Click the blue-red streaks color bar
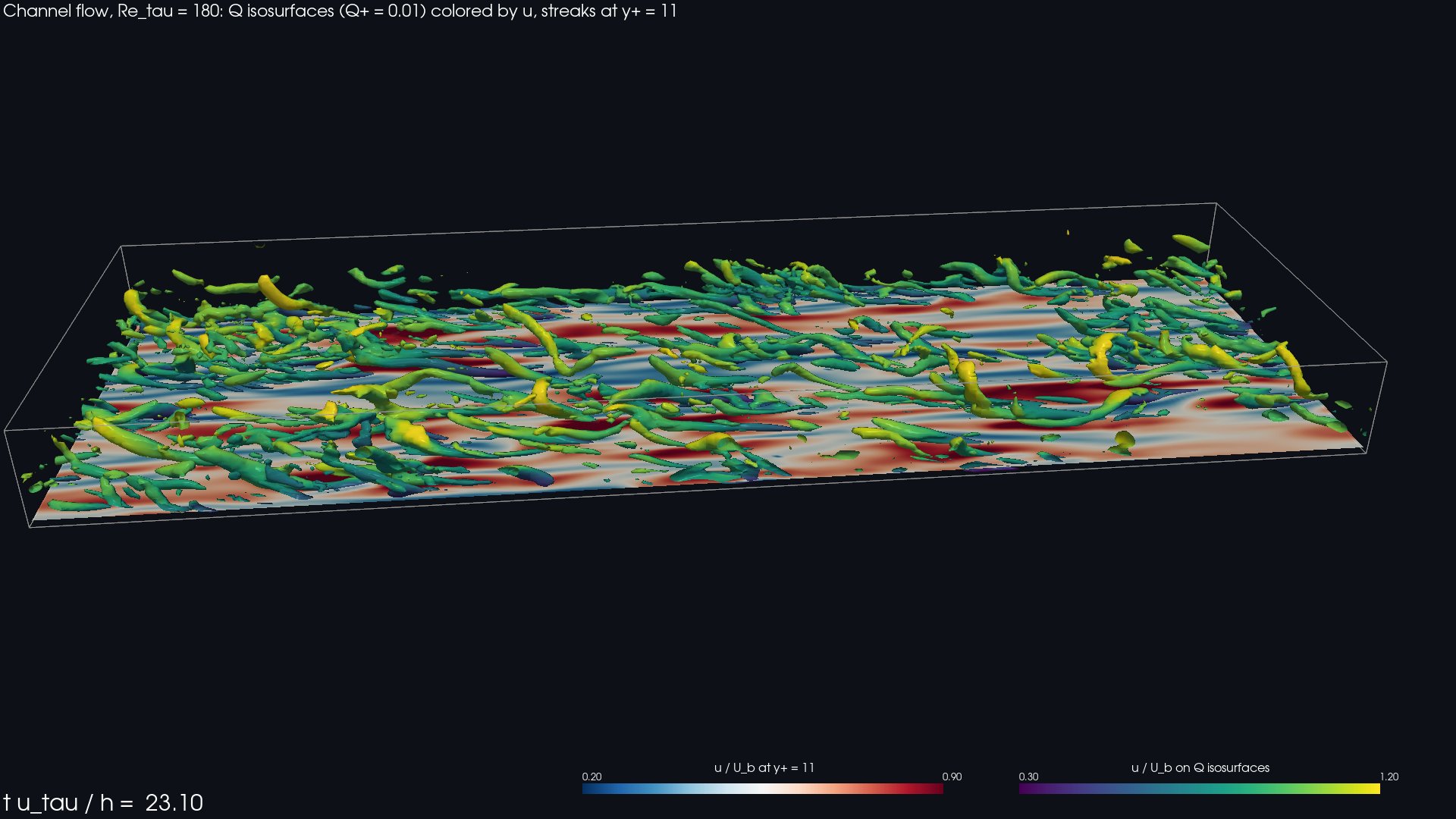 click(762, 789)
